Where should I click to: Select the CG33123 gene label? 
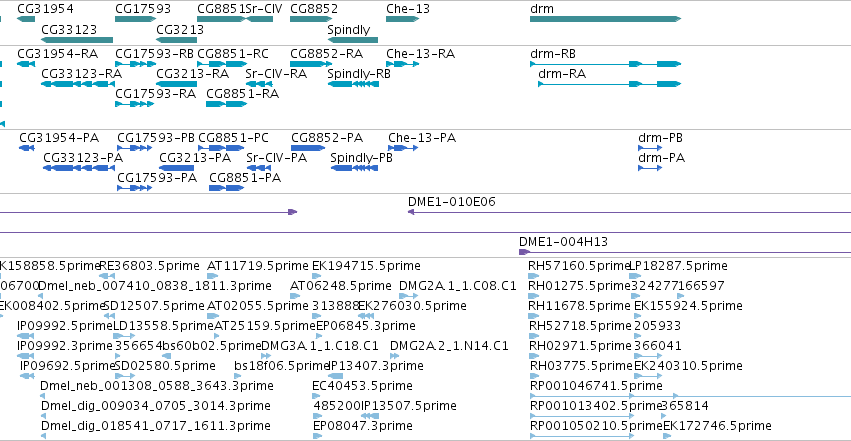pyautogui.click(x=69, y=29)
